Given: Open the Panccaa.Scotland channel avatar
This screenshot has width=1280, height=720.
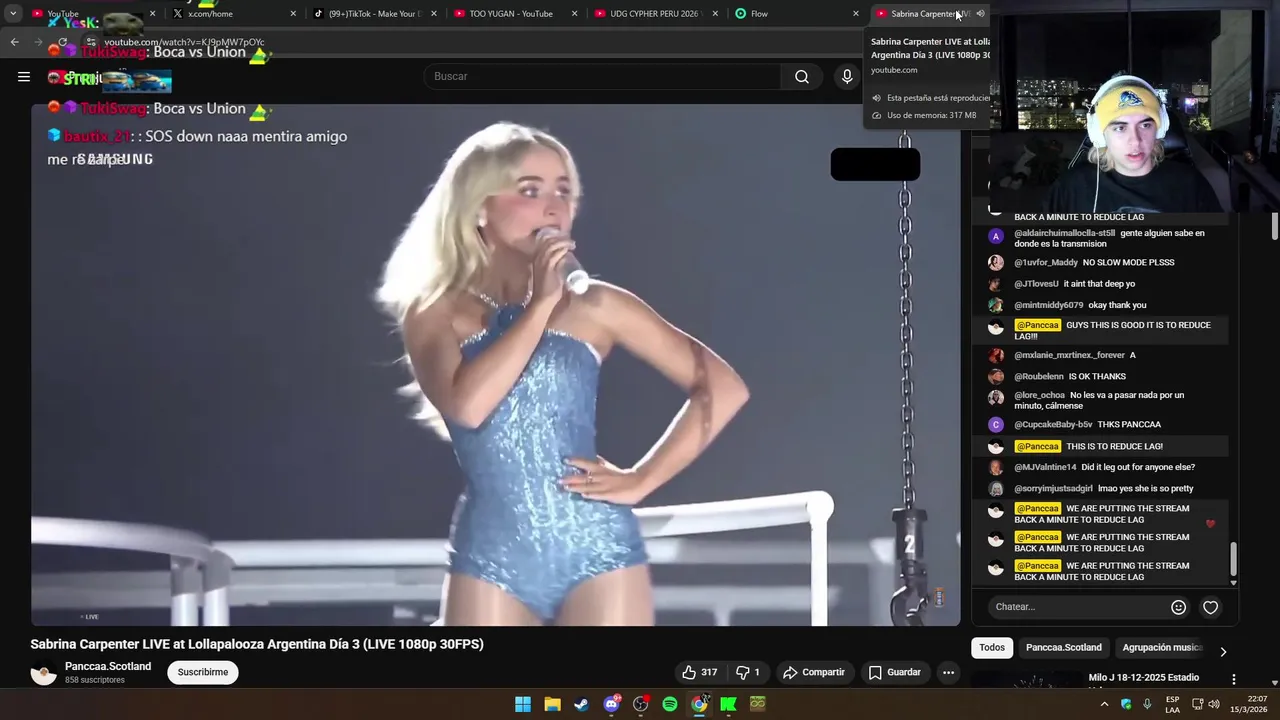Looking at the screenshot, I should coord(43,673).
